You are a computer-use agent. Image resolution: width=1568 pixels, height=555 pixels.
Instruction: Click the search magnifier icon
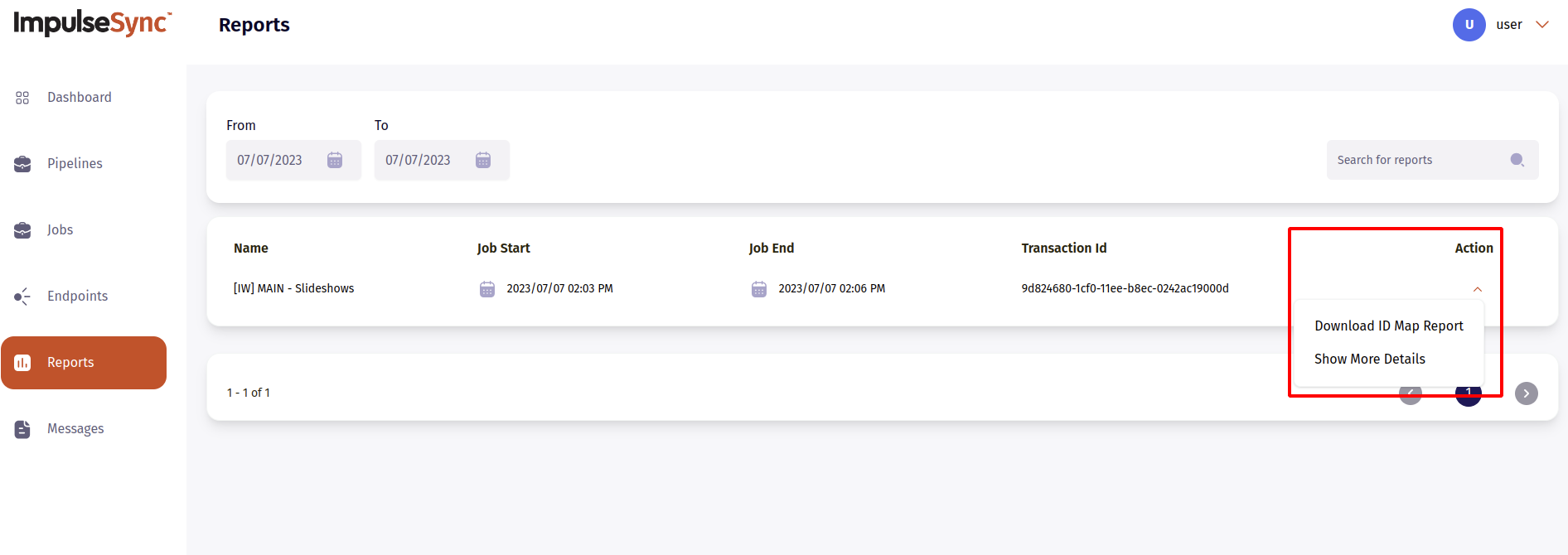coord(1517,160)
